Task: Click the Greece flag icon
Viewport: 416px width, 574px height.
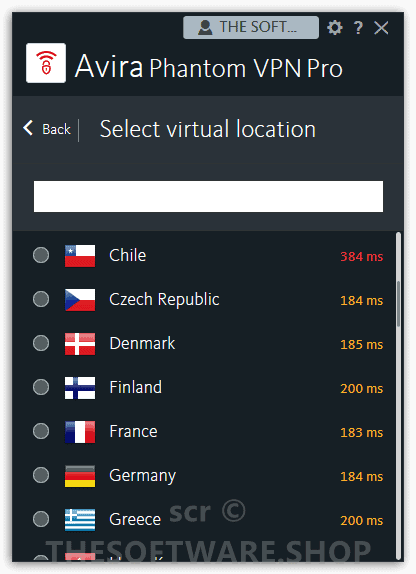Action: [80, 519]
